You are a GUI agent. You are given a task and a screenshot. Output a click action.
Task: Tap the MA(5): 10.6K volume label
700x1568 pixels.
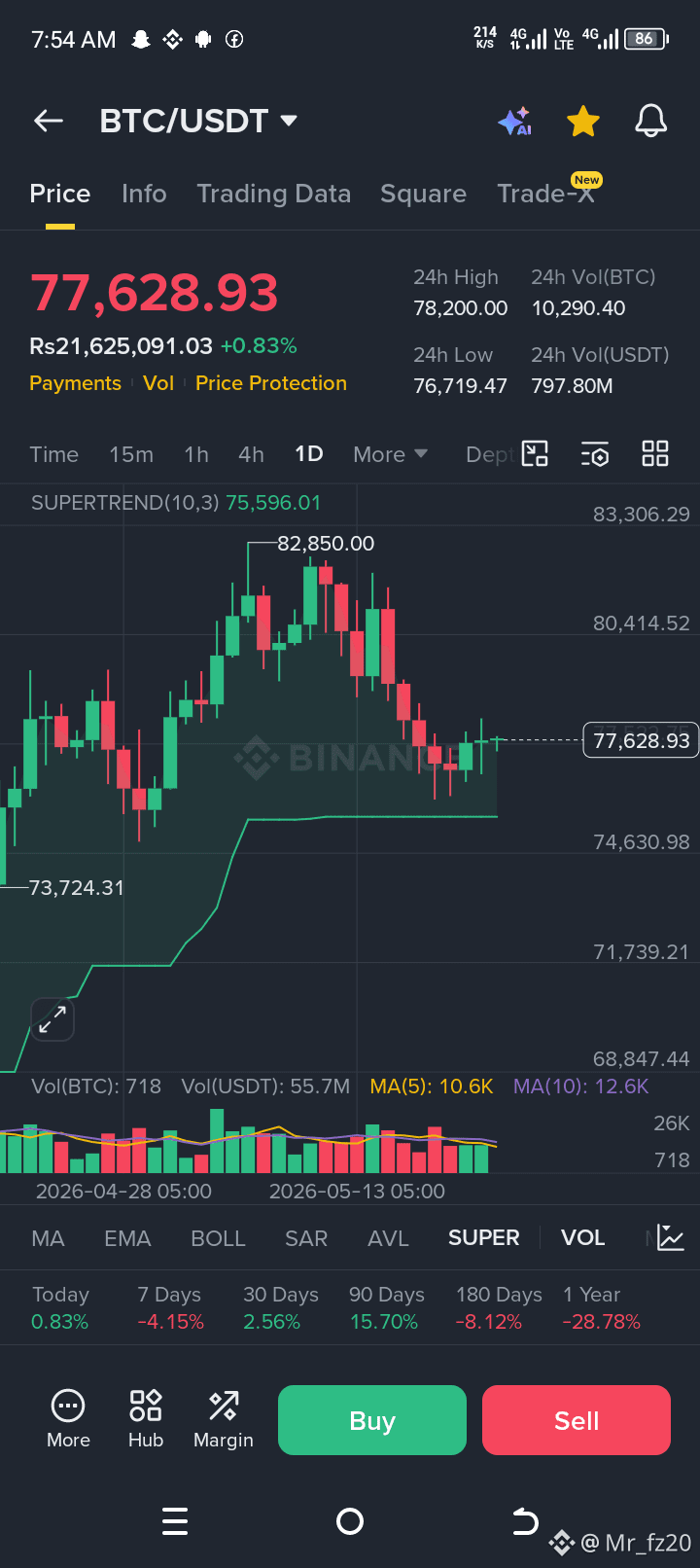click(x=432, y=1087)
